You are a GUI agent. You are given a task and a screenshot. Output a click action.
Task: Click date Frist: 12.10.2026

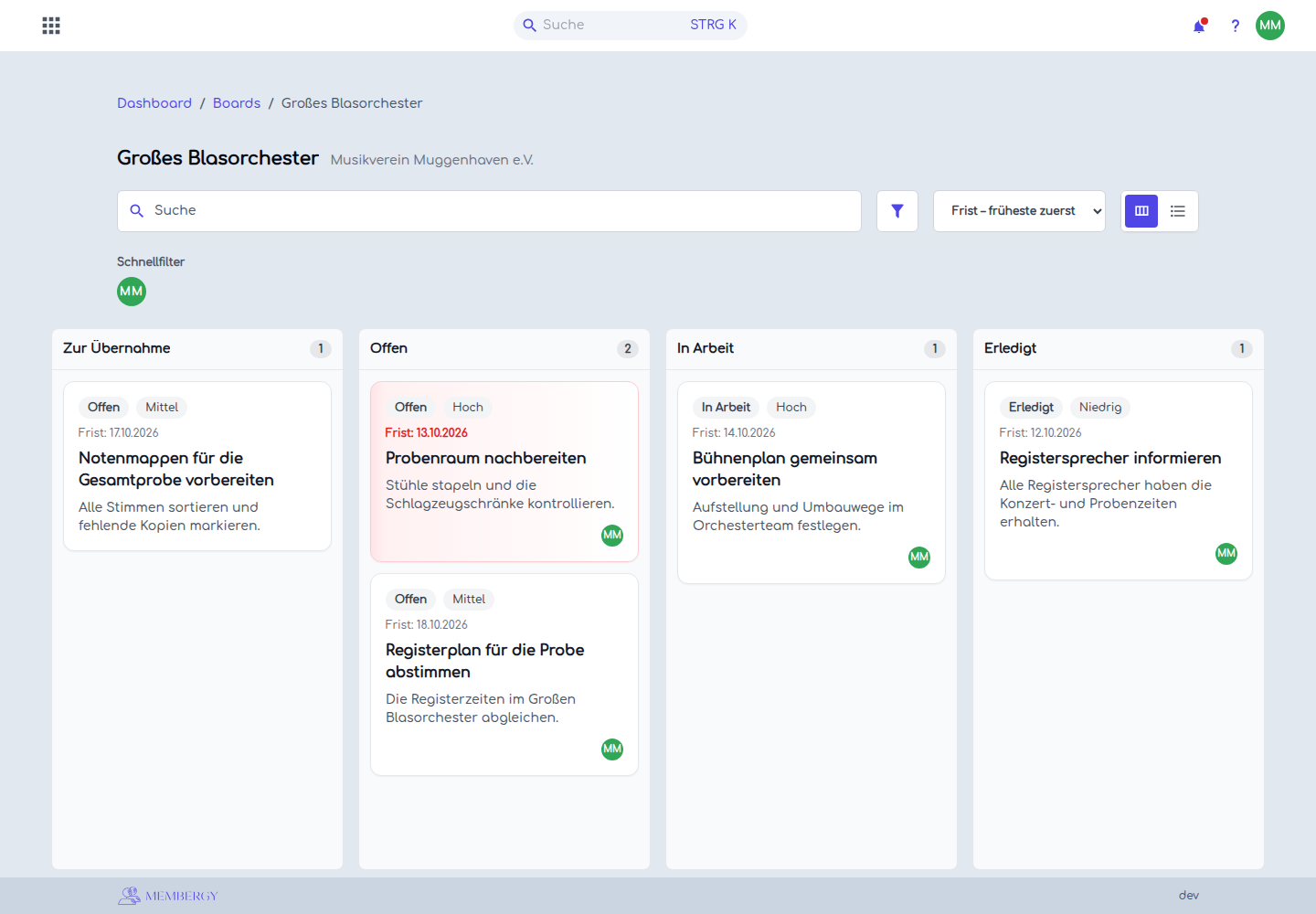pos(1040,433)
